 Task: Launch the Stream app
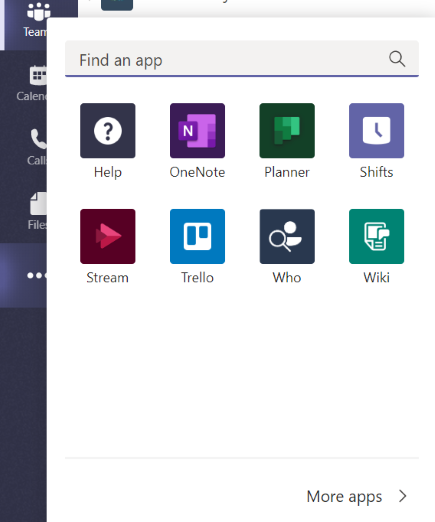tap(108, 236)
